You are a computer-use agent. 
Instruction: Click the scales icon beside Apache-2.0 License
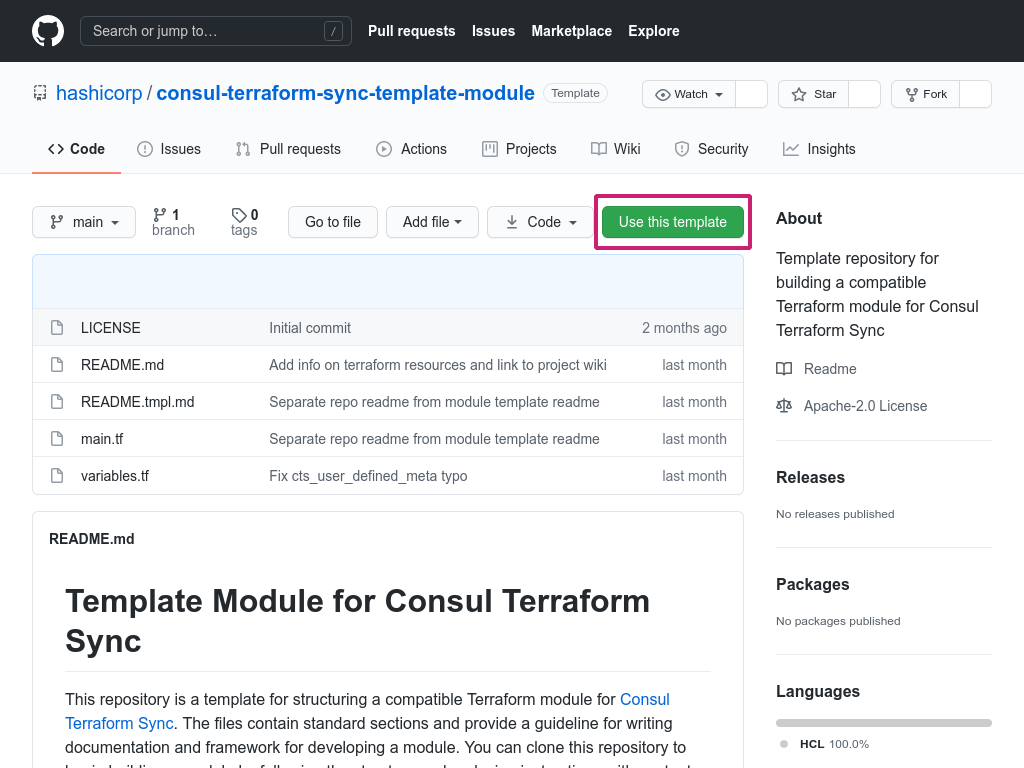tap(784, 406)
